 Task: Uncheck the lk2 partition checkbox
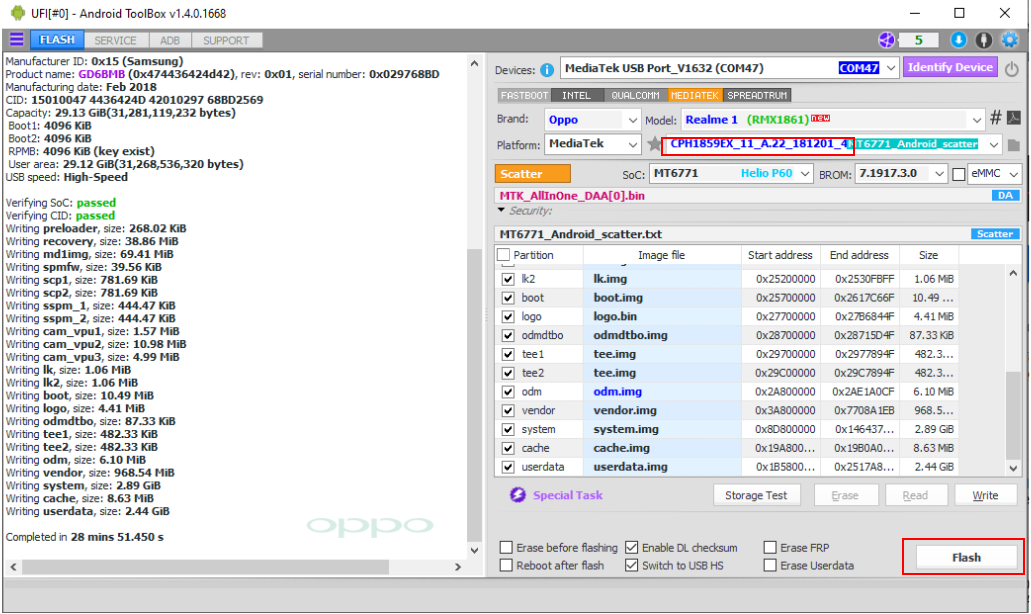point(508,279)
